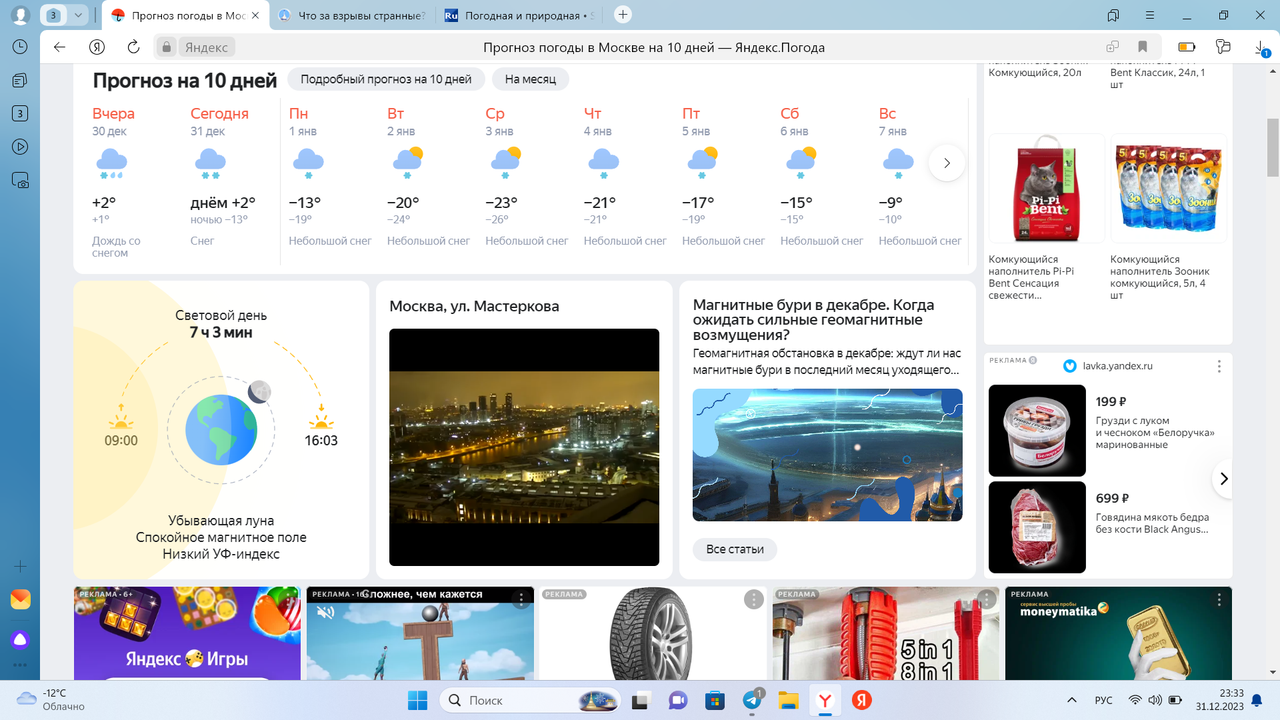Viewport: 1280px width, 720px height.
Task: Reload the page with the refresh icon
Action: pyautogui.click(x=133, y=47)
